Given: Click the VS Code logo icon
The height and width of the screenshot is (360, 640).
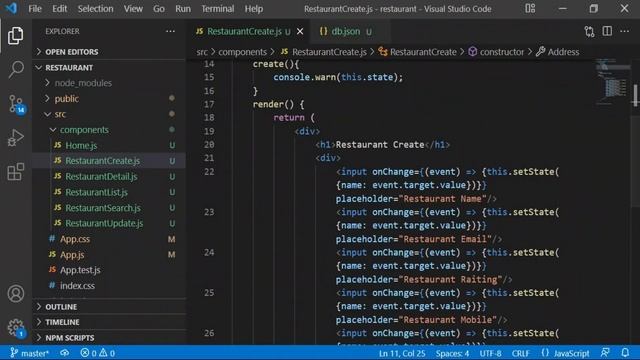Looking at the screenshot, I should click(12, 9).
